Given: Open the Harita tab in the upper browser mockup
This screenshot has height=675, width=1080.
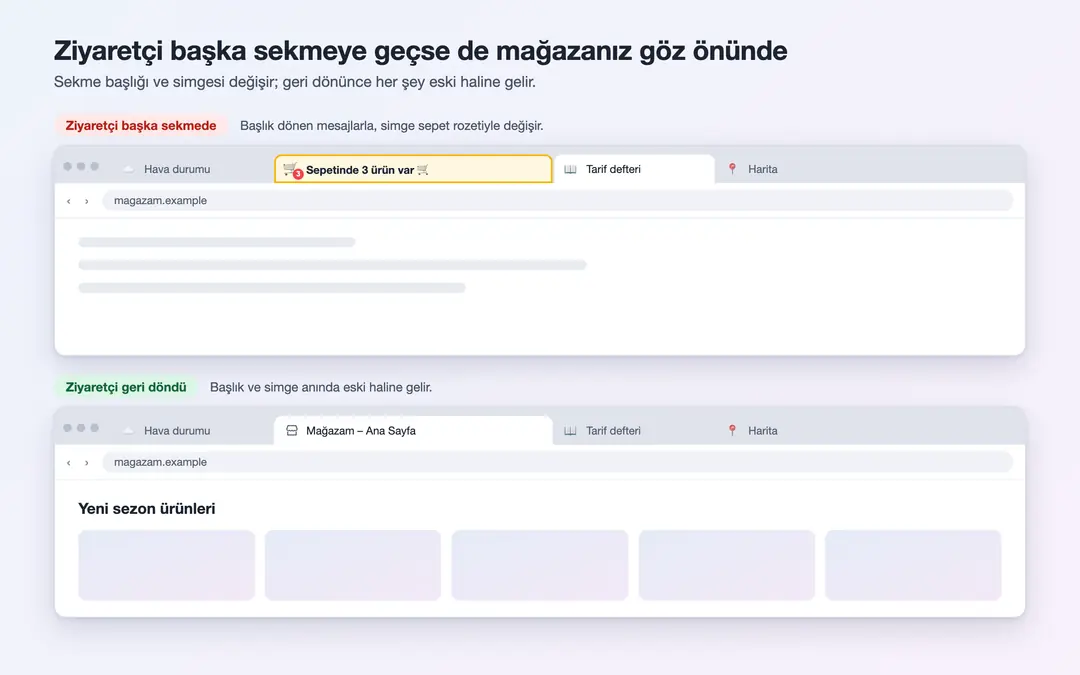Looking at the screenshot, I should 797,169.
